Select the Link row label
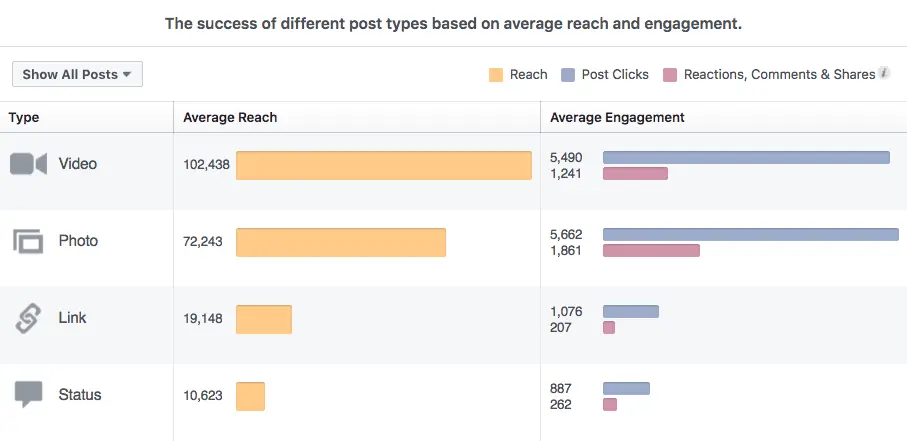The height and width of the screenshot is (441, 907). [x=72, y=318]
